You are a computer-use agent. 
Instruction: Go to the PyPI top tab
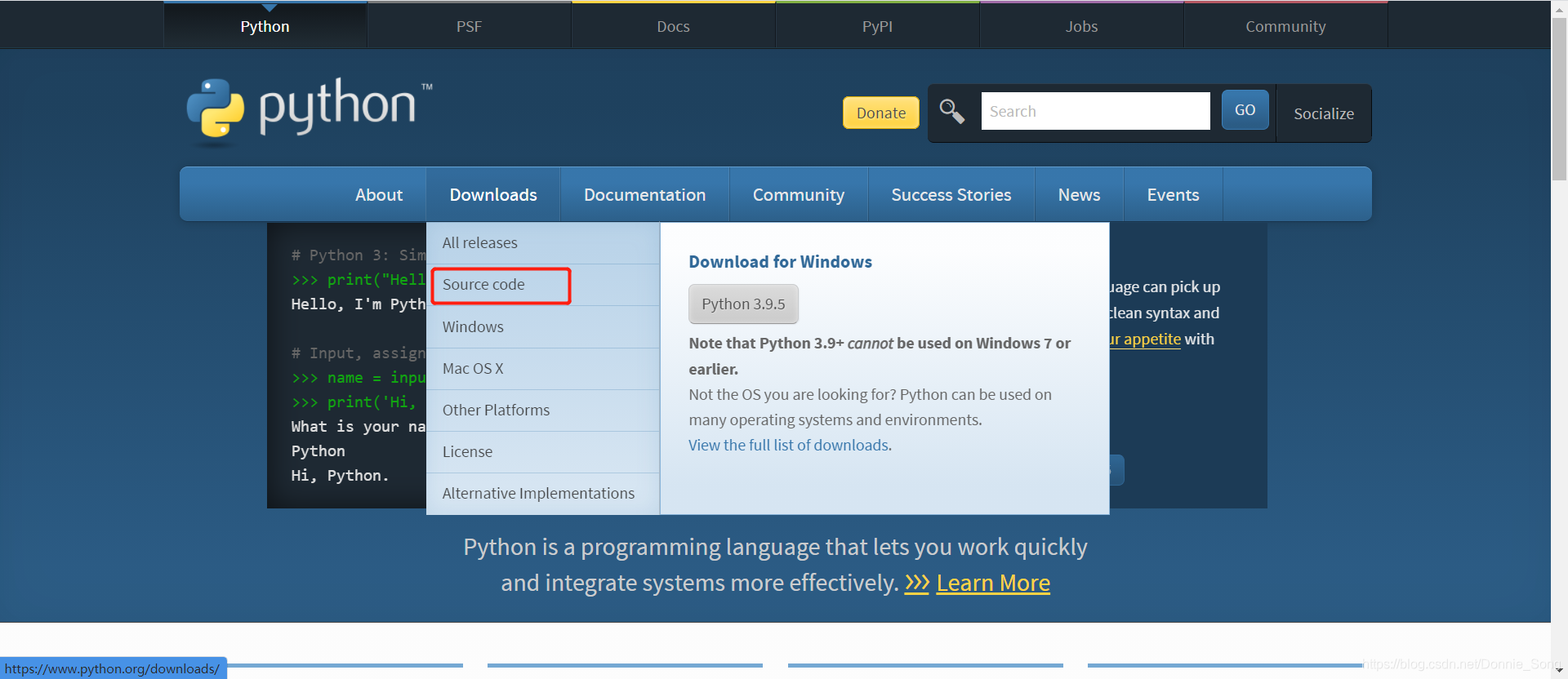(x=878, y=26)
